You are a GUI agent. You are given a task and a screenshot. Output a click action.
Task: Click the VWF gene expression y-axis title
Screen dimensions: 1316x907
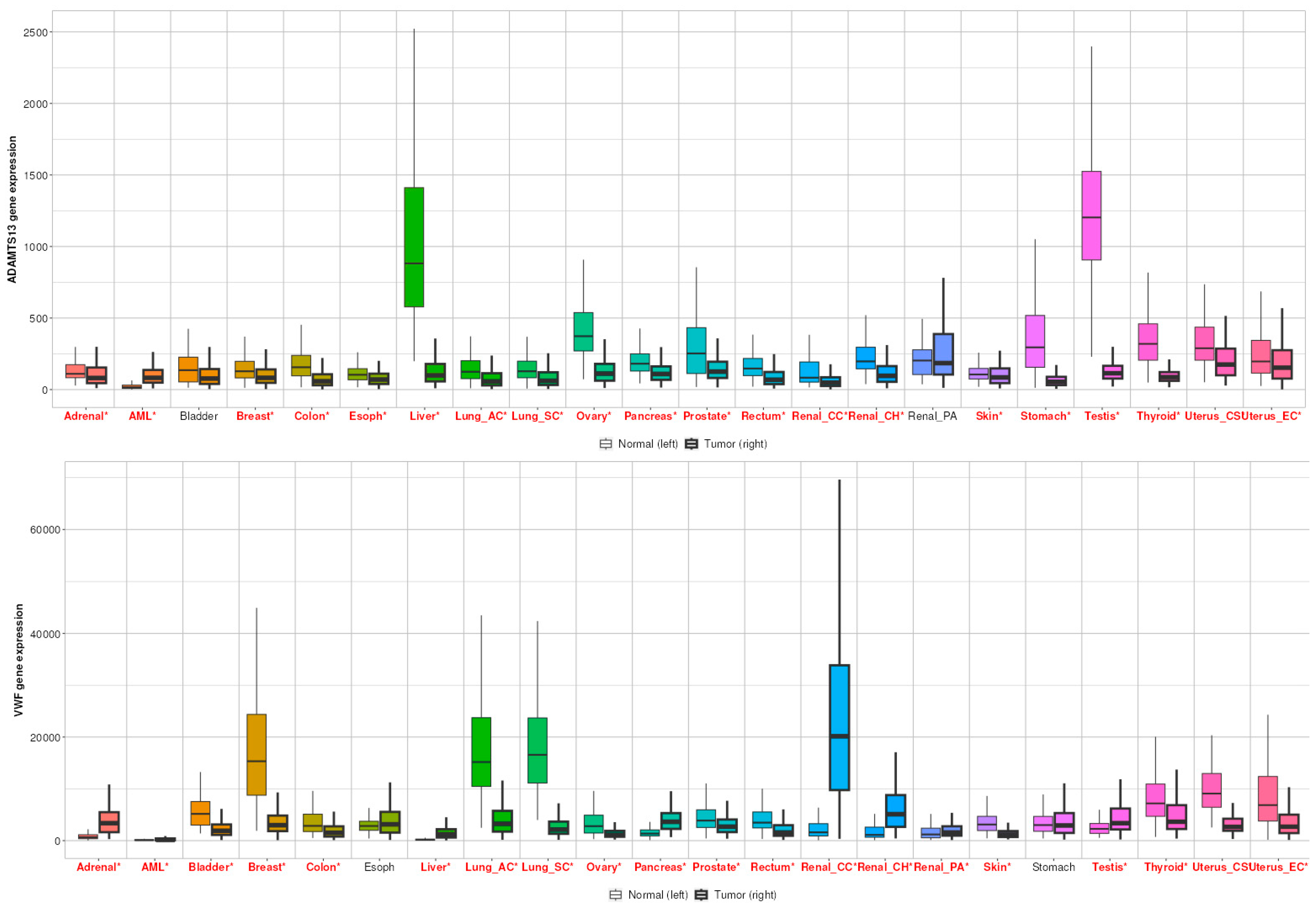(x=19, y=660)
